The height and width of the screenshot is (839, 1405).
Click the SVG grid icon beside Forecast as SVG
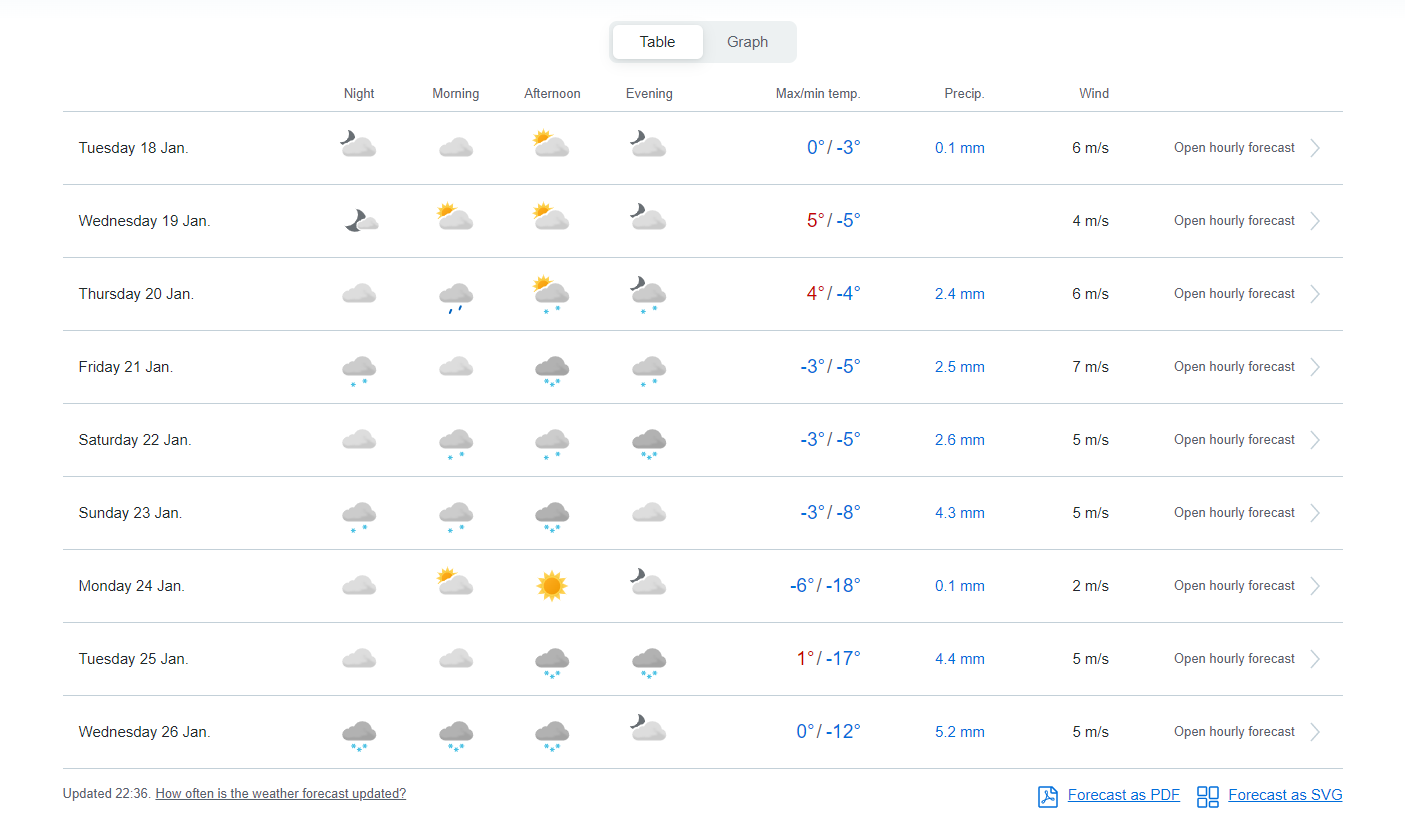click(1208, 796)
